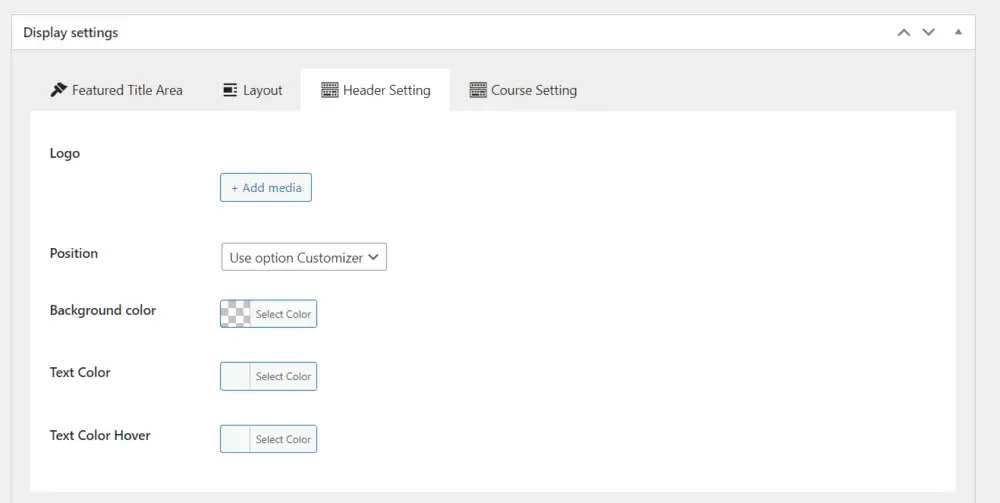Click Select Color for Text Color
Viewport: 1000px width, 503px height.
(283, 376)
